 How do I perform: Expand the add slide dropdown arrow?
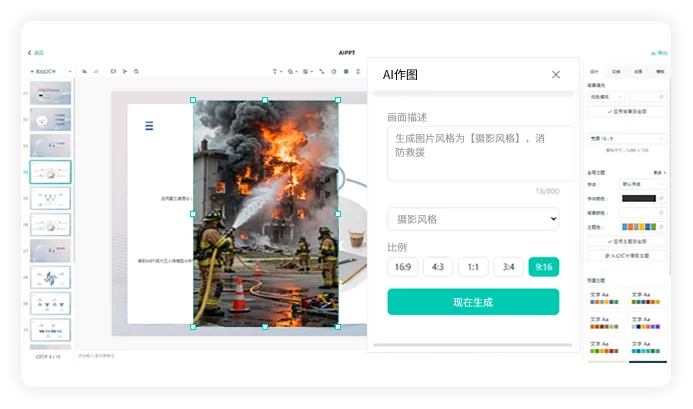(x=70, y=71)
